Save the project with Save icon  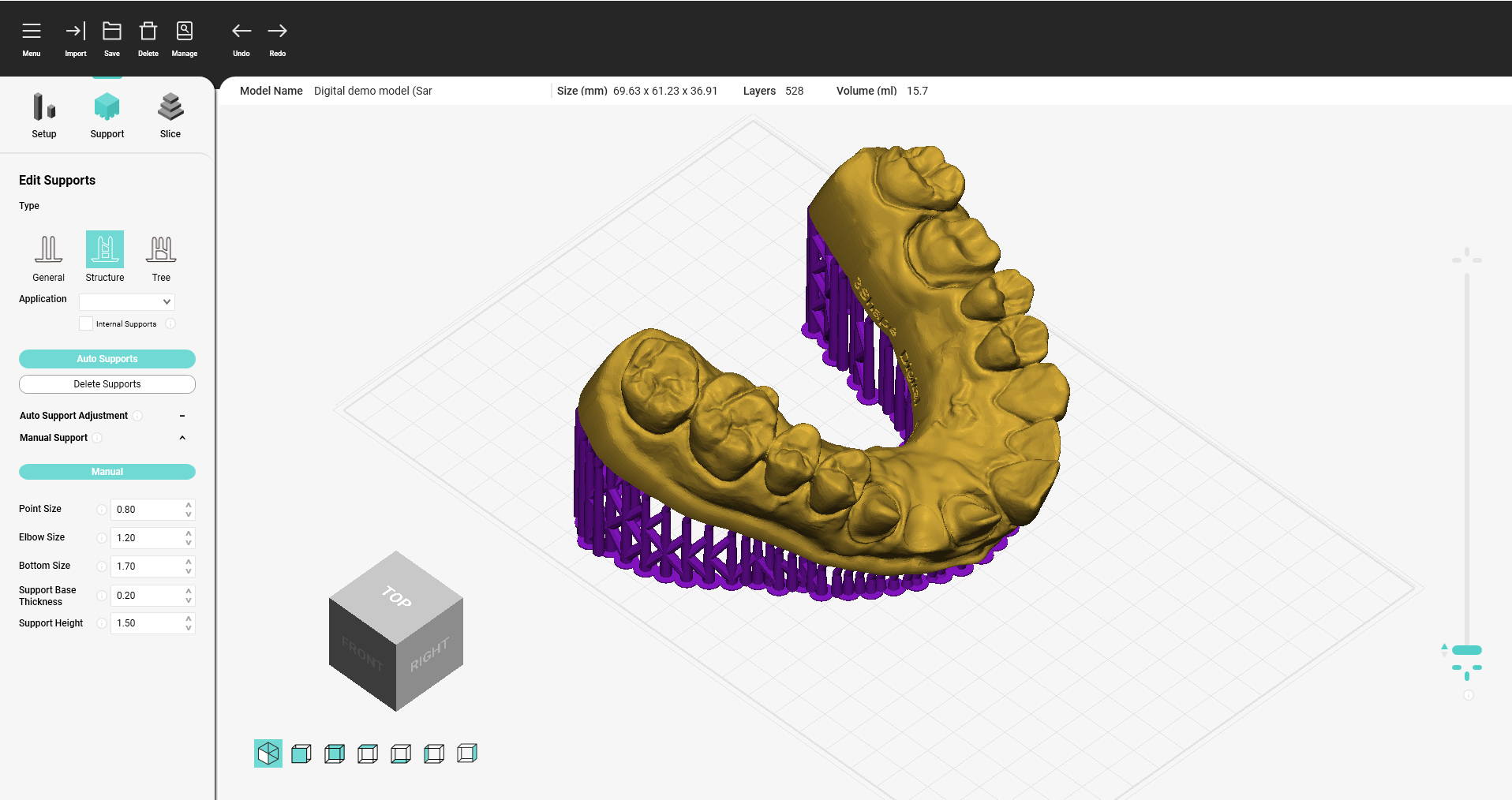click(x=112, y=32)
